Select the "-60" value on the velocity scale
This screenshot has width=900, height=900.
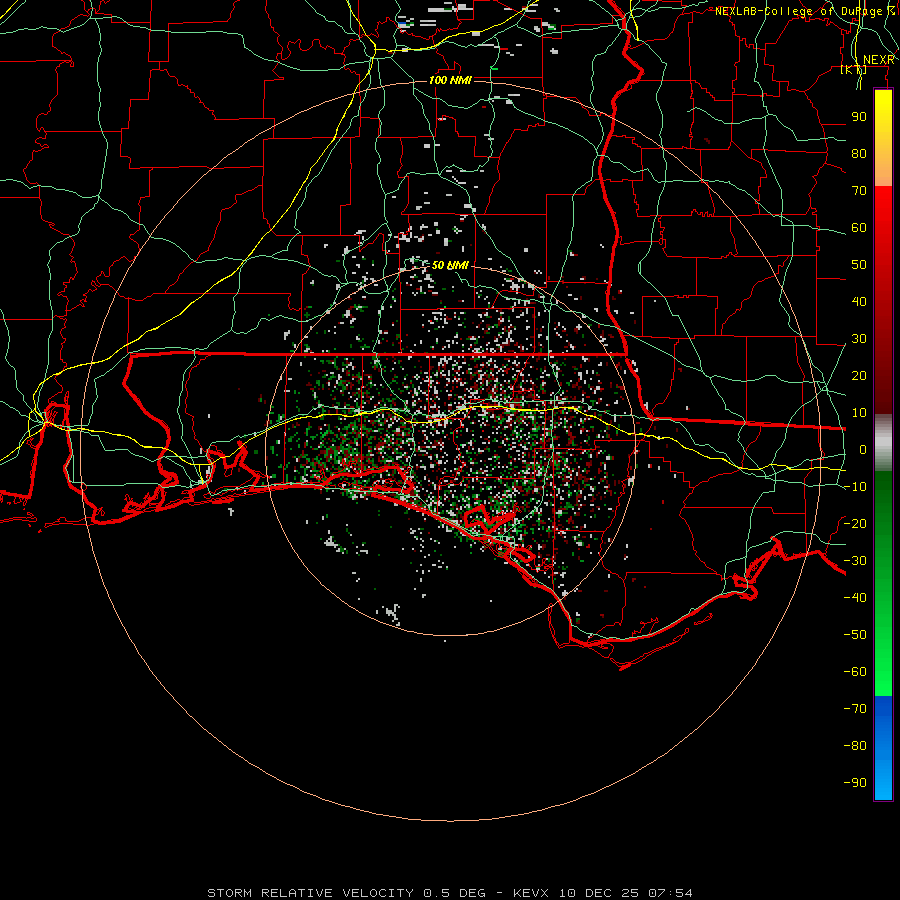tap(855, 672)
